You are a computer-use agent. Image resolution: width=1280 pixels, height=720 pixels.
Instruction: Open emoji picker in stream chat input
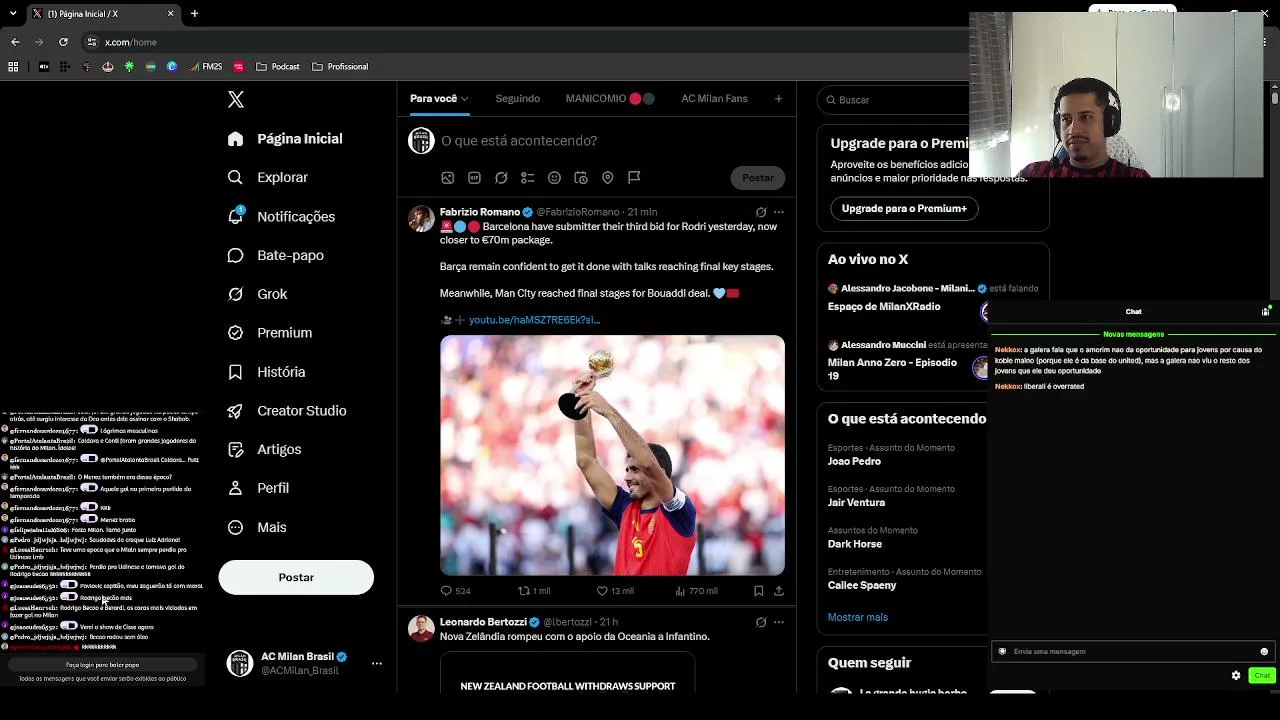[x=1264, y=652]
